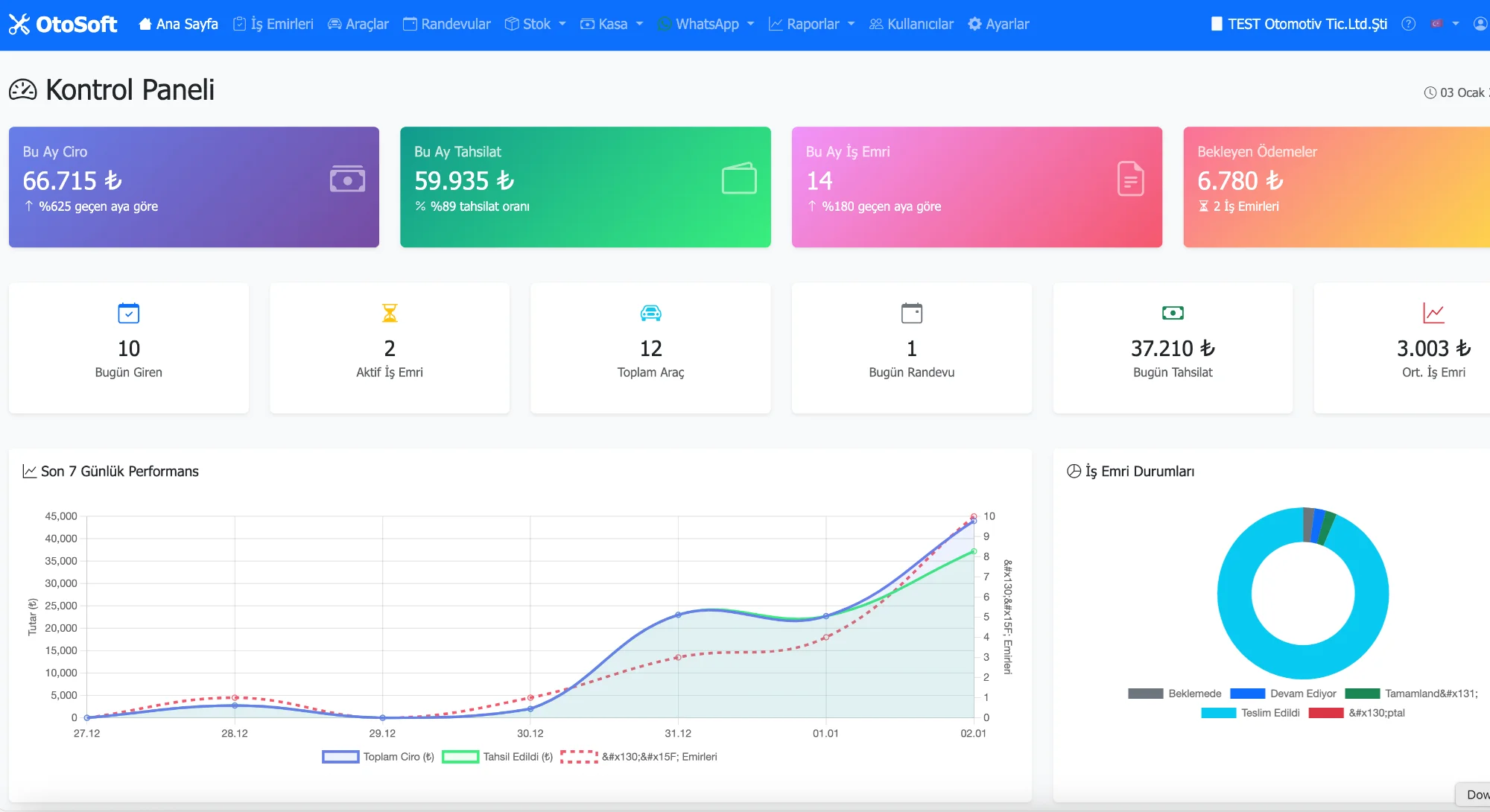Open the TEST Otomotiv Tic.Ltd.Şti company link
1490x812 pixels.
pyautogui.click(x=1298, y=24)
